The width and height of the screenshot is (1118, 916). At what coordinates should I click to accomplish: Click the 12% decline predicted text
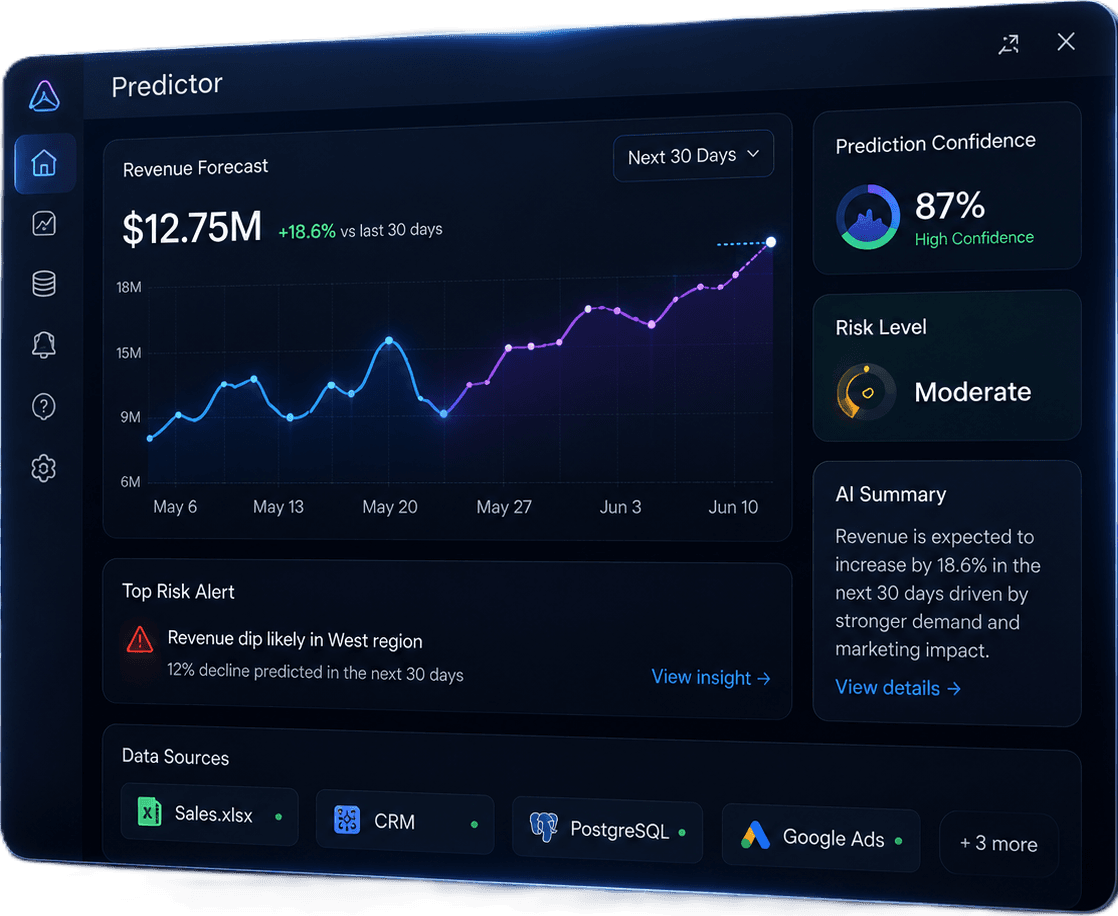click(x=315, y=673)
